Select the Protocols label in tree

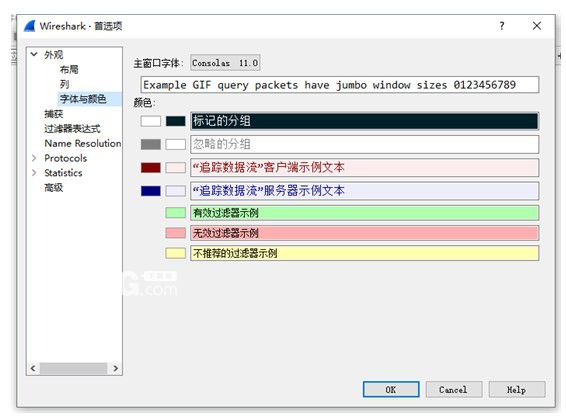[66, 158]
